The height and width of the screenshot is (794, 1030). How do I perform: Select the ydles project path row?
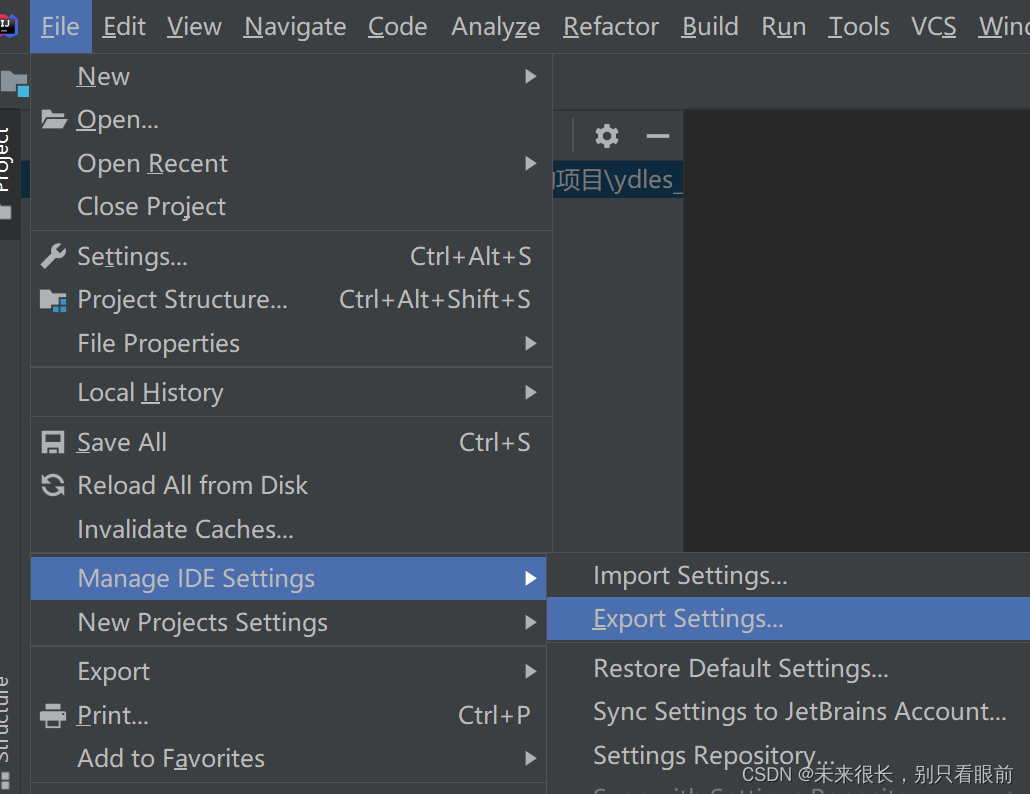click(617, 179)
